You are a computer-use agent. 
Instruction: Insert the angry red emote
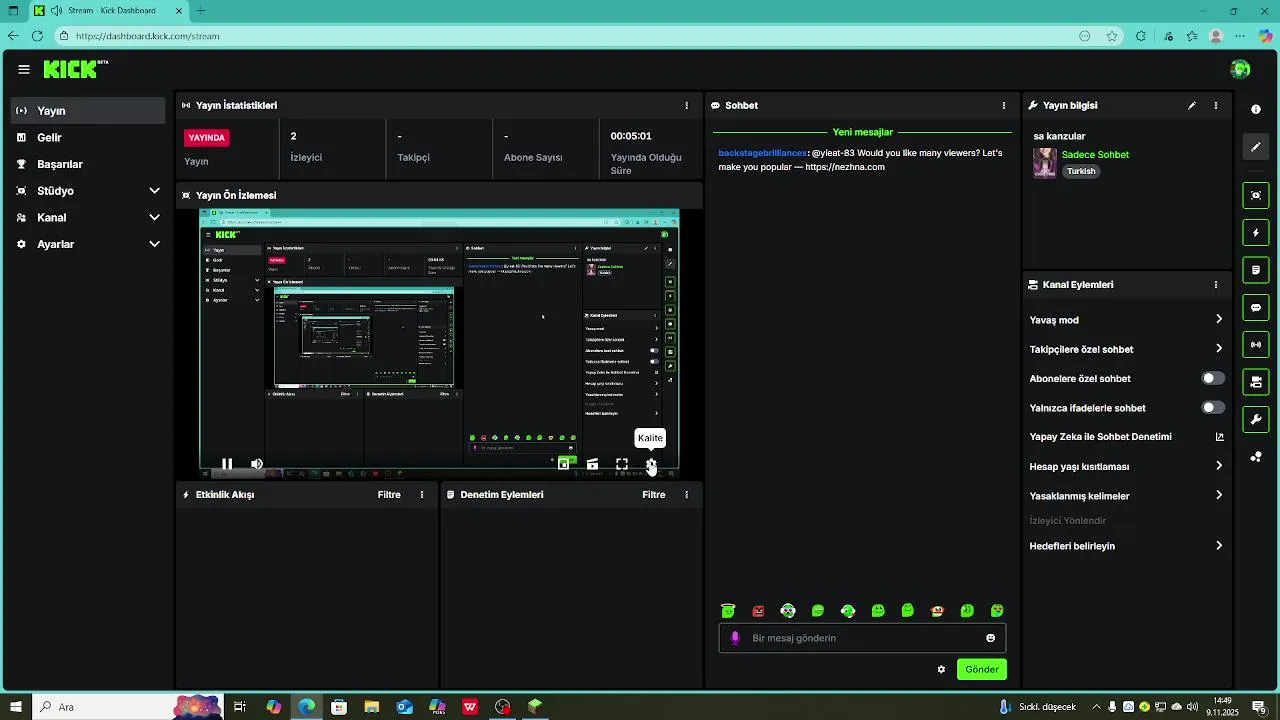click(758, 610)
